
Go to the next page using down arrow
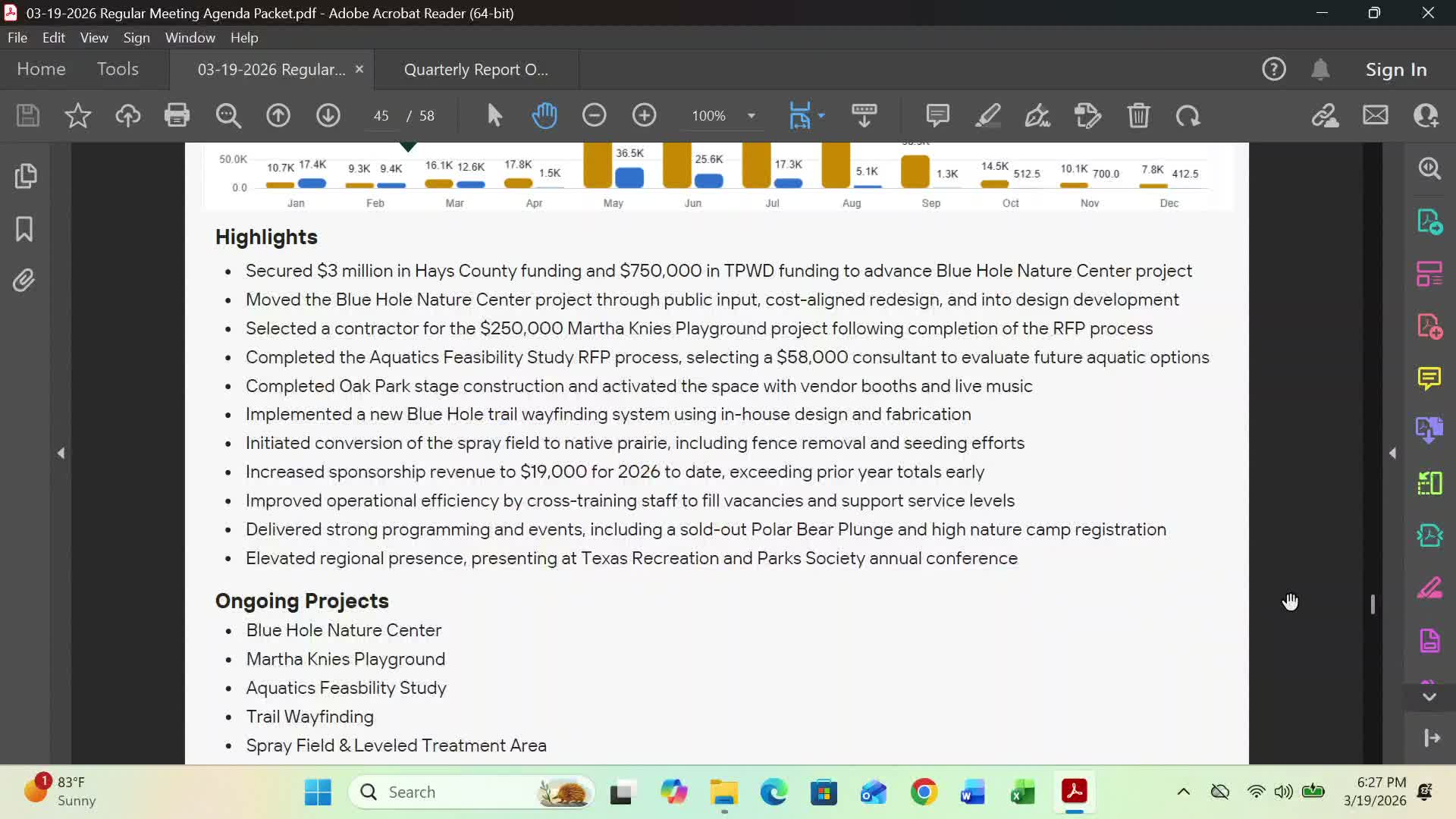[x=328, y=115]
